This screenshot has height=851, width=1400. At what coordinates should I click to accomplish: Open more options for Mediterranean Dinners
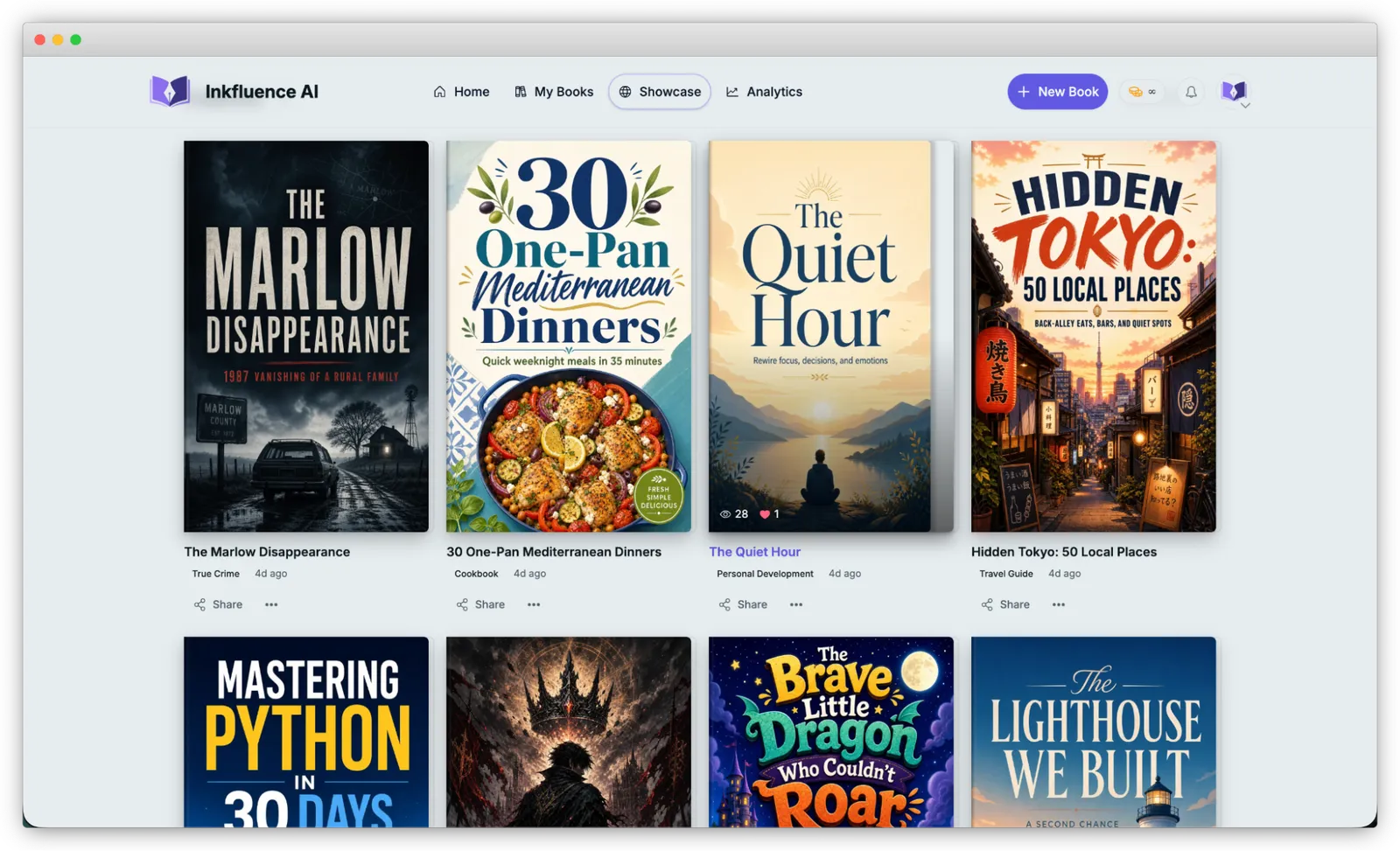click(534, 604)
